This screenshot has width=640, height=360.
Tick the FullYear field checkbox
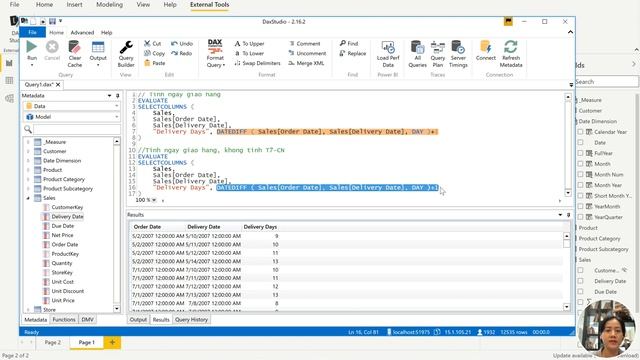pyautogui.click(x=580, y=153)
